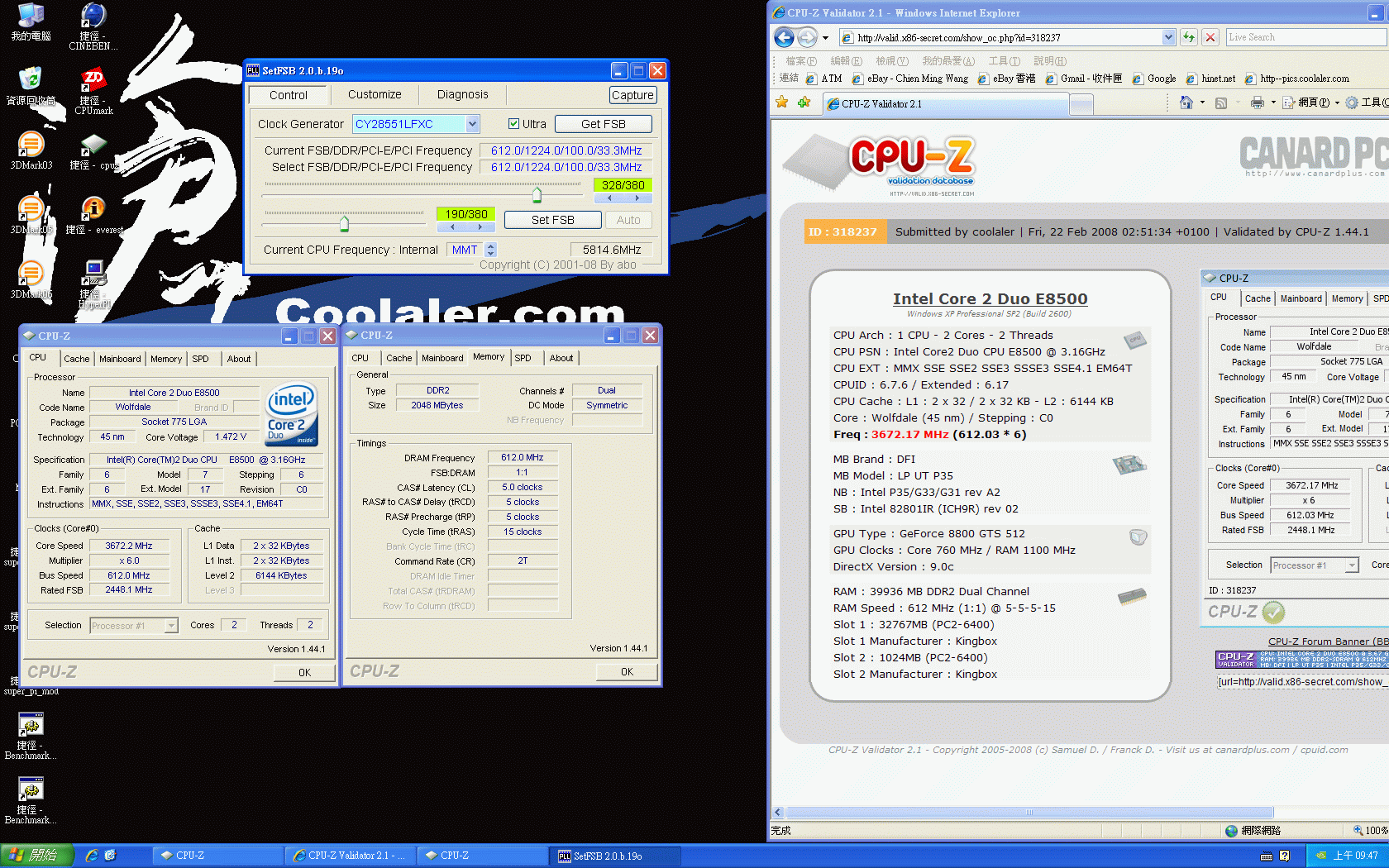Viewport: 1389px width, 868px height.
Task: Click the empty new tab button in IE
Action: point(1081,104)
